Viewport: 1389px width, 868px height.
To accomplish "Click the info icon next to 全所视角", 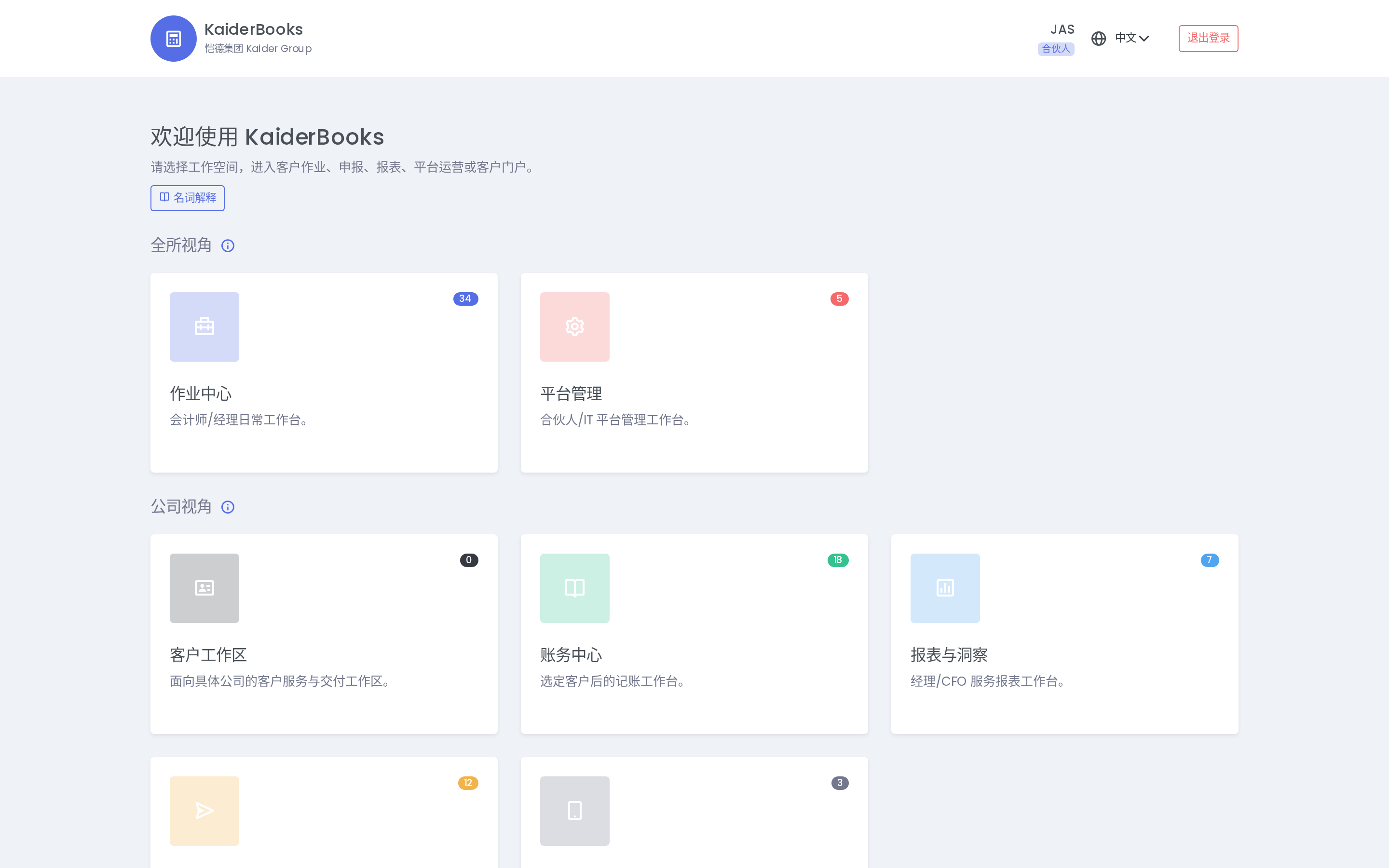I will 228,246.
